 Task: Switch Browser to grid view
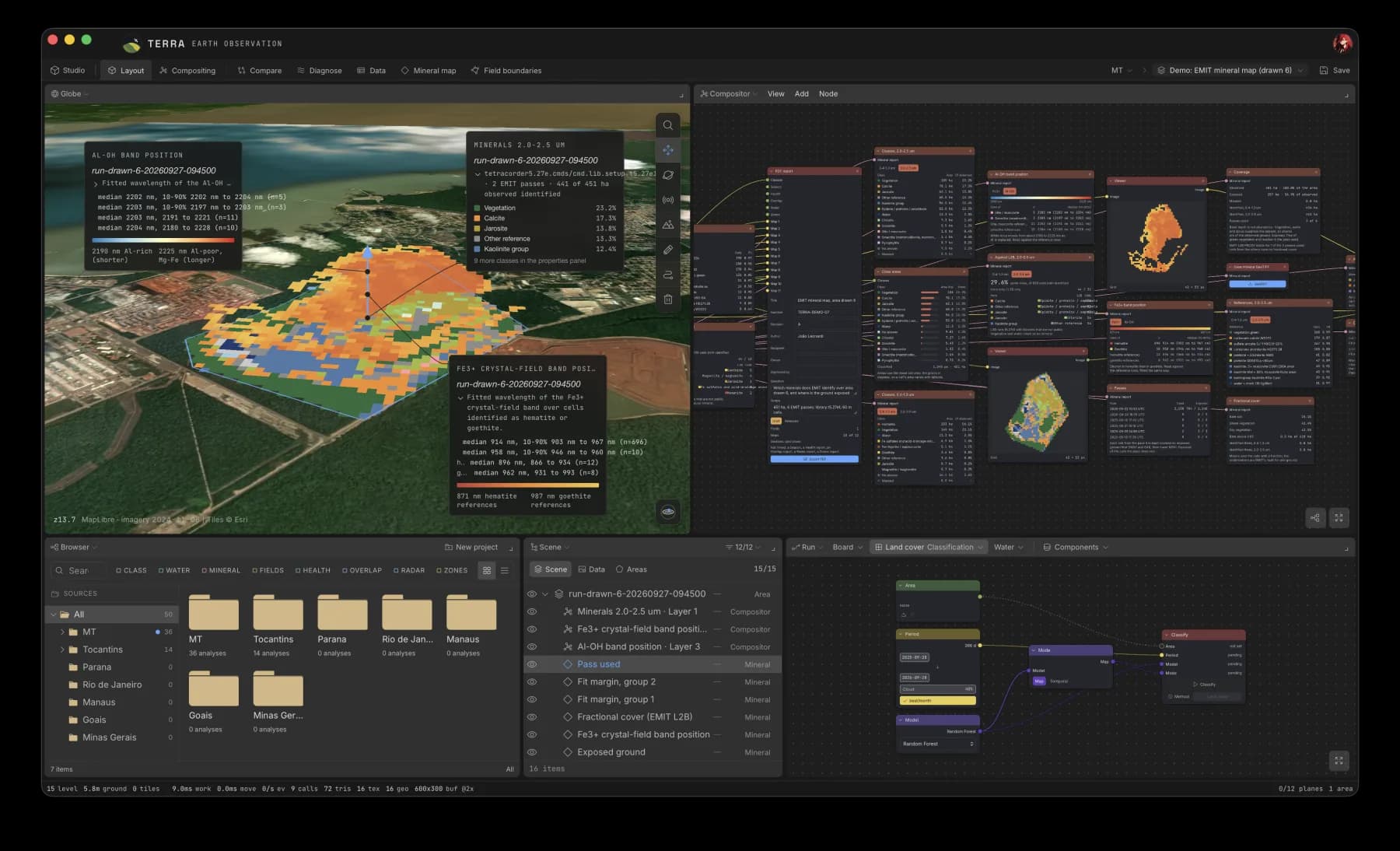point(487,570)
